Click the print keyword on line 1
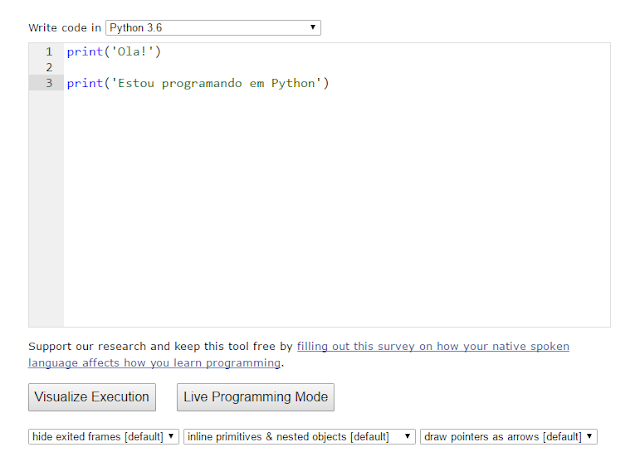 tap(83, 51)
